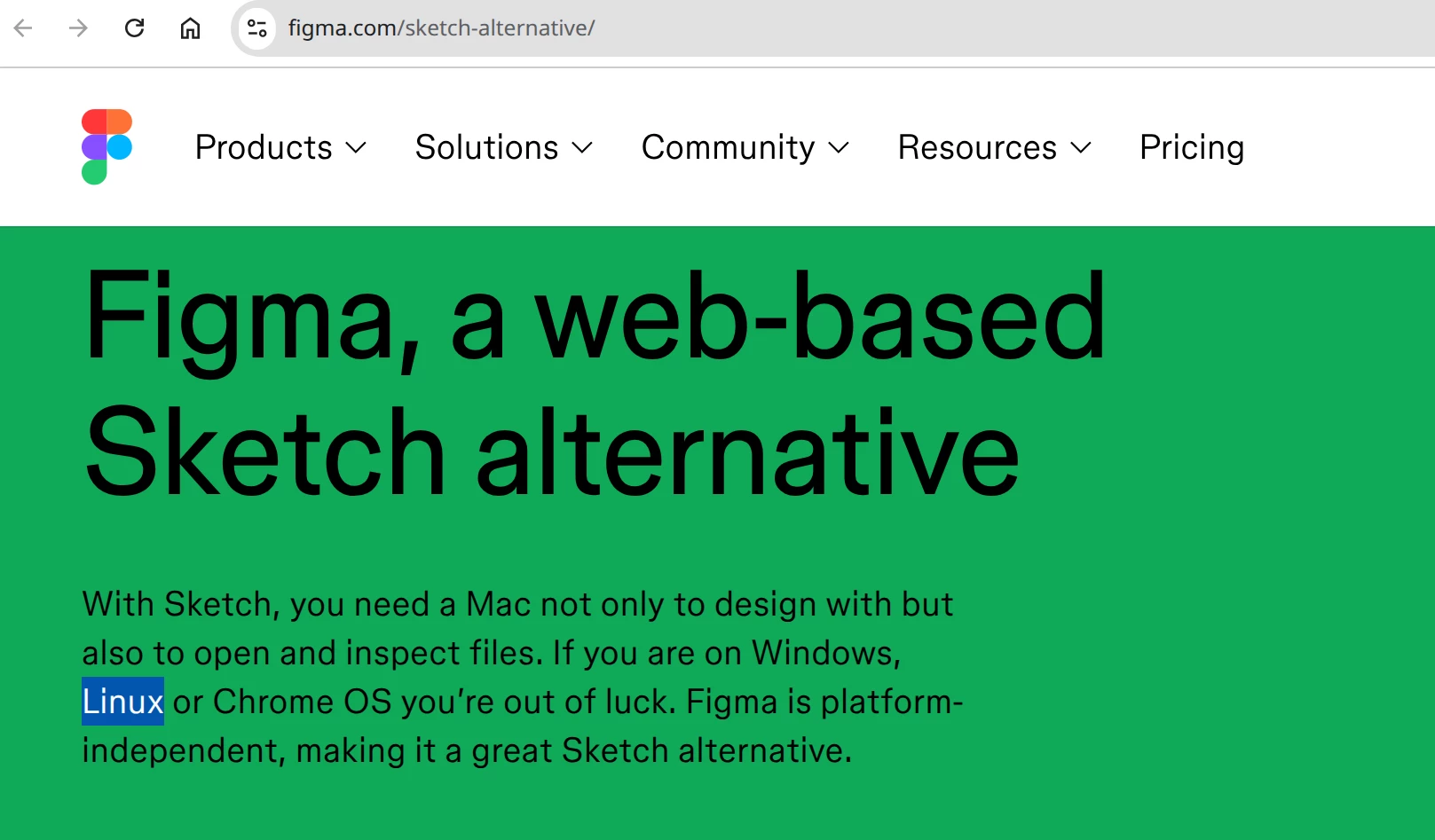Viewport: 1435px width, 840px height.
Task: Click the Figma logo
Action: click(106, 146)
